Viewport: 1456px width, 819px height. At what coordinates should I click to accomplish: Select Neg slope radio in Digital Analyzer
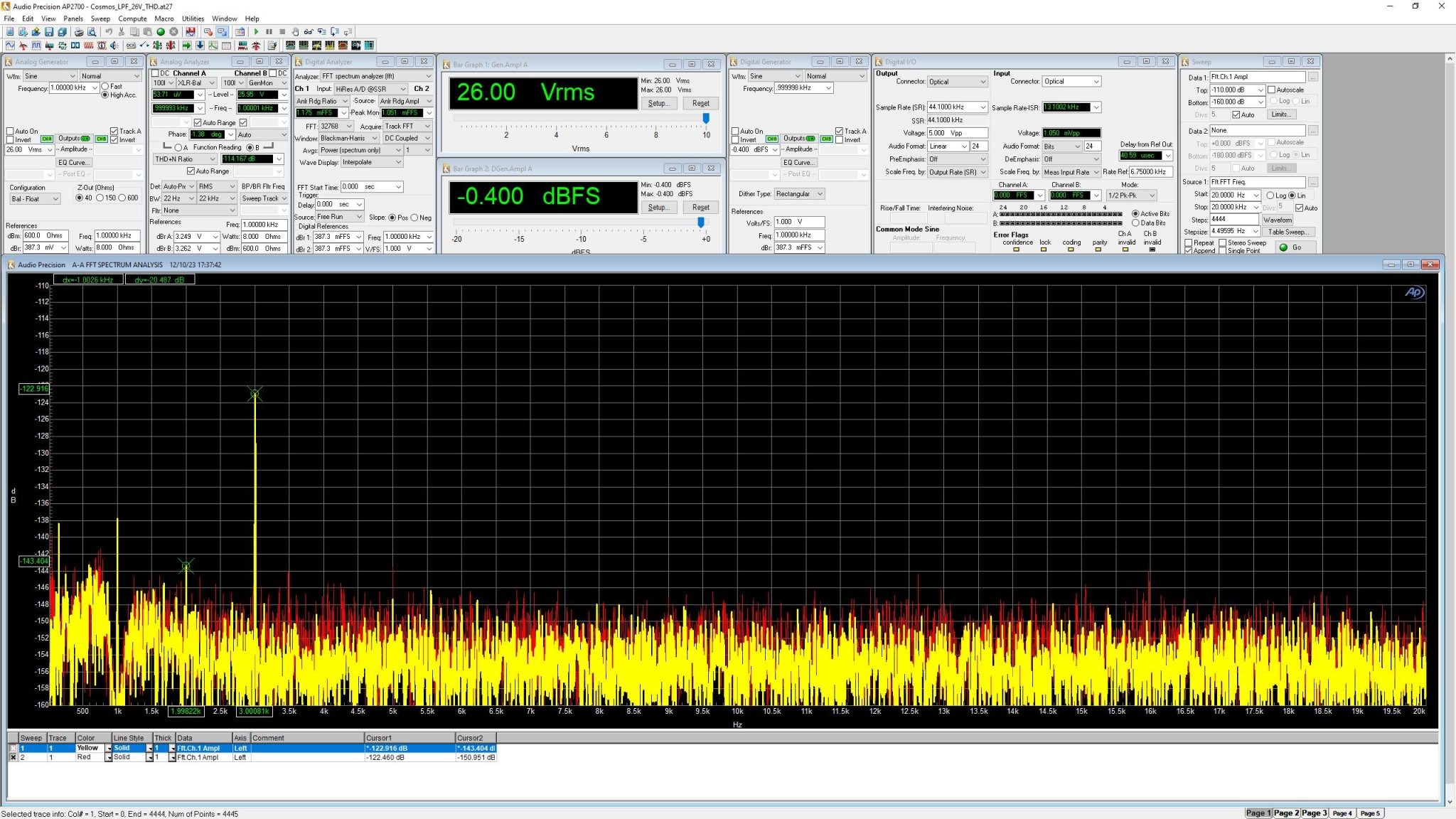click(414, 218)
